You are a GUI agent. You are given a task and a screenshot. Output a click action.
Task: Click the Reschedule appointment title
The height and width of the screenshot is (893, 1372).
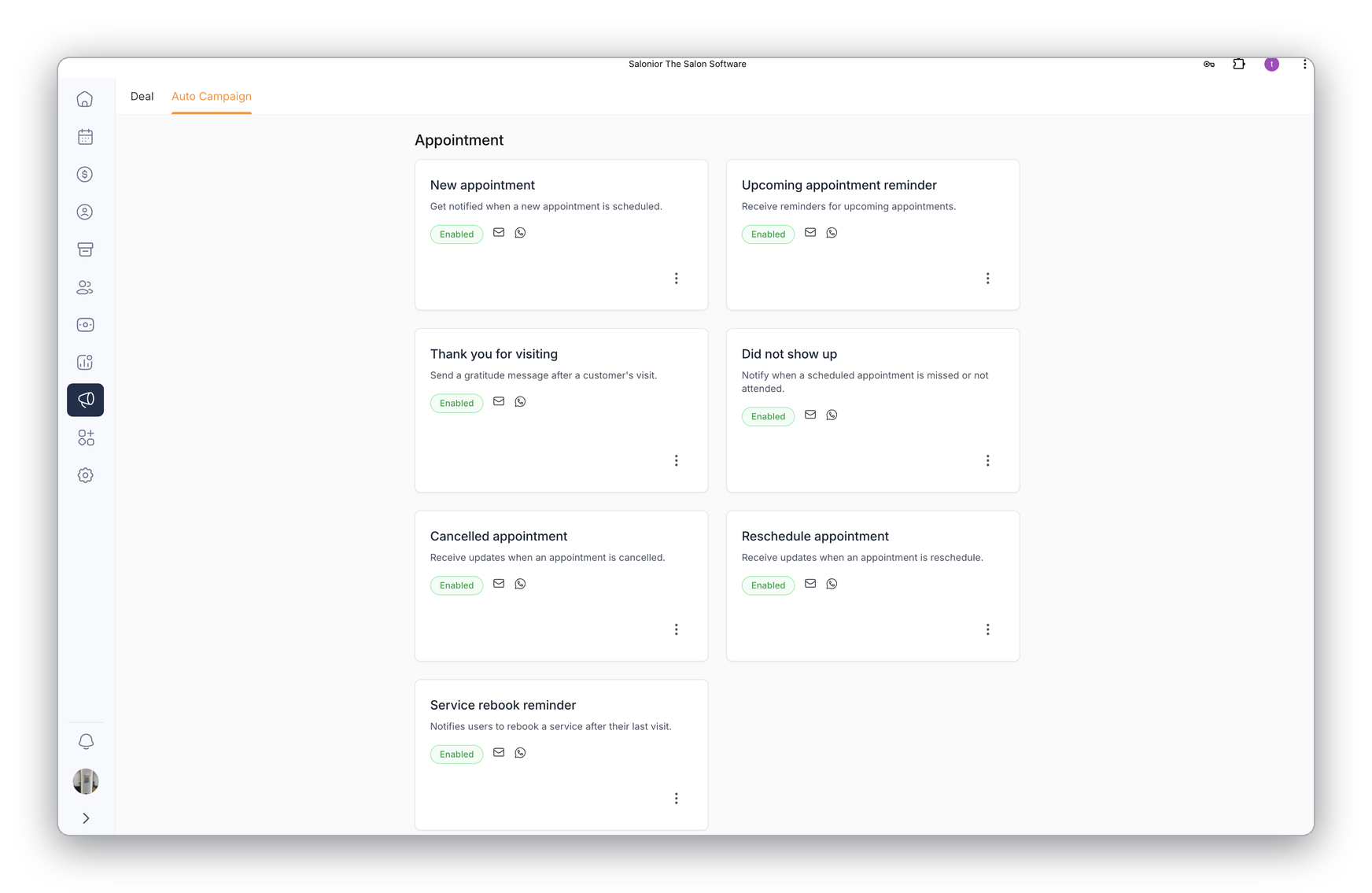[x=815, y=537]
